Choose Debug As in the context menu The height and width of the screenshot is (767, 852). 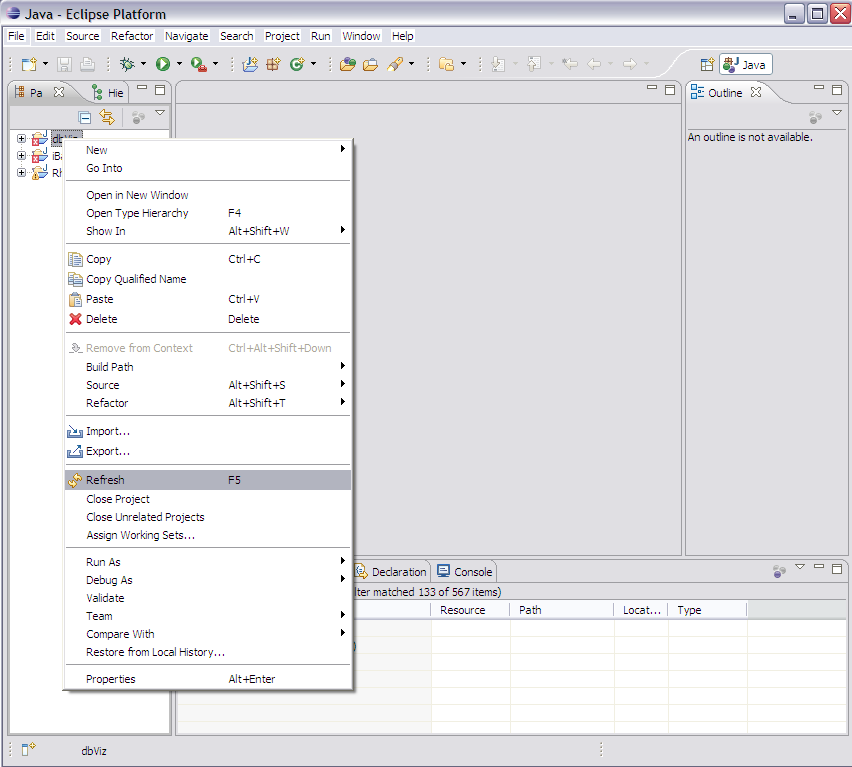pos(208,580)
